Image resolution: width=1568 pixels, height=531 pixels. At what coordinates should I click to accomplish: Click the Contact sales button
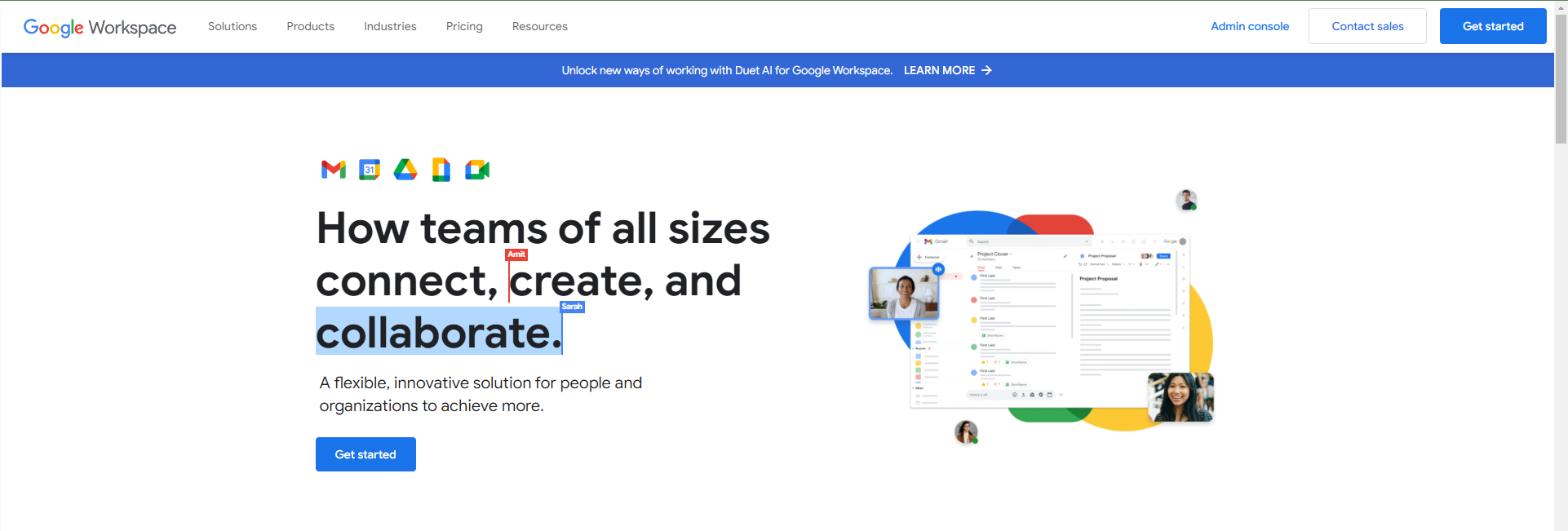1367,26
